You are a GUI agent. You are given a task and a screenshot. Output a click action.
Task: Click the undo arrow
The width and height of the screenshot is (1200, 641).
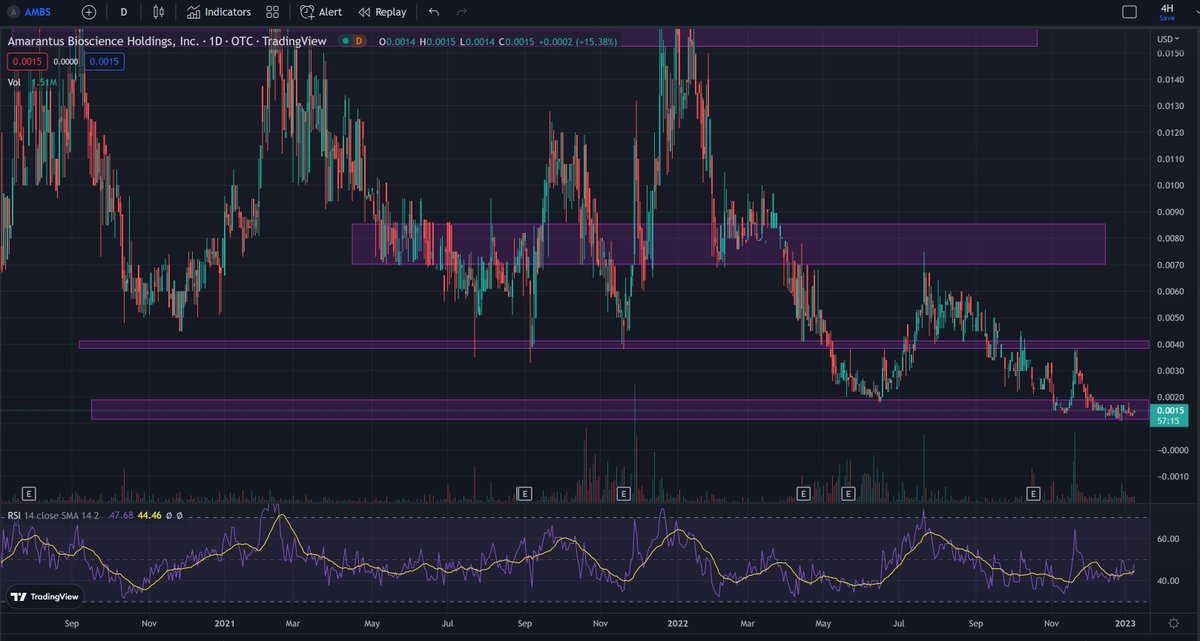pyautogui.click(x=433, y=12)
